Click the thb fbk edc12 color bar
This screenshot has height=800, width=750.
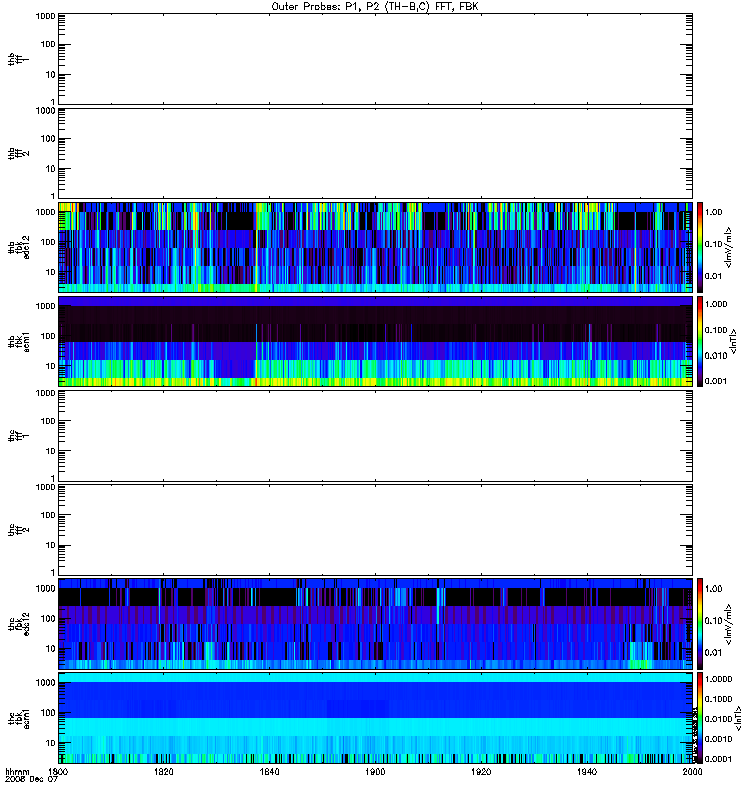pos(700,247)
